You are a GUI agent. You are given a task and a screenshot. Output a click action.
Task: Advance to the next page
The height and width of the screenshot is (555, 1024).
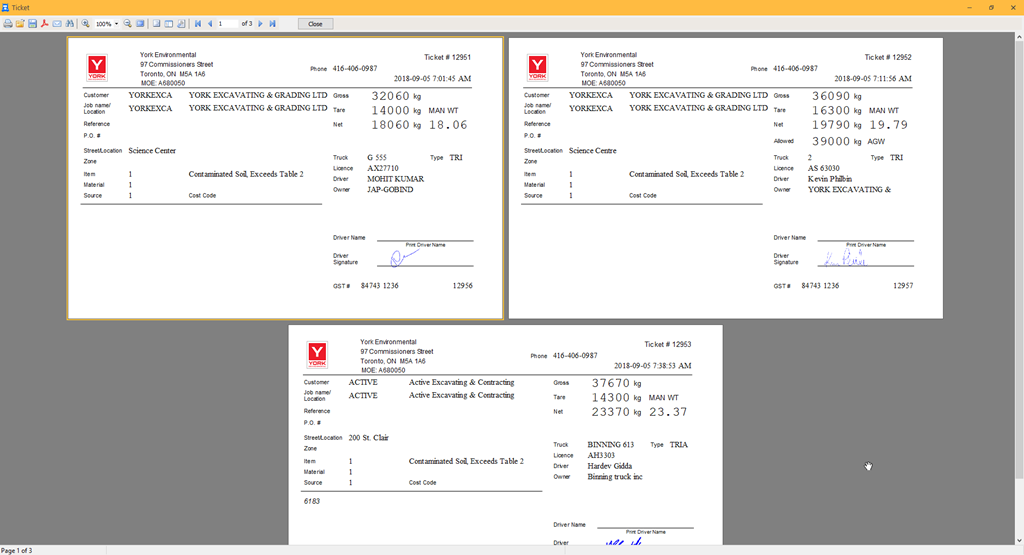point(261,23)
